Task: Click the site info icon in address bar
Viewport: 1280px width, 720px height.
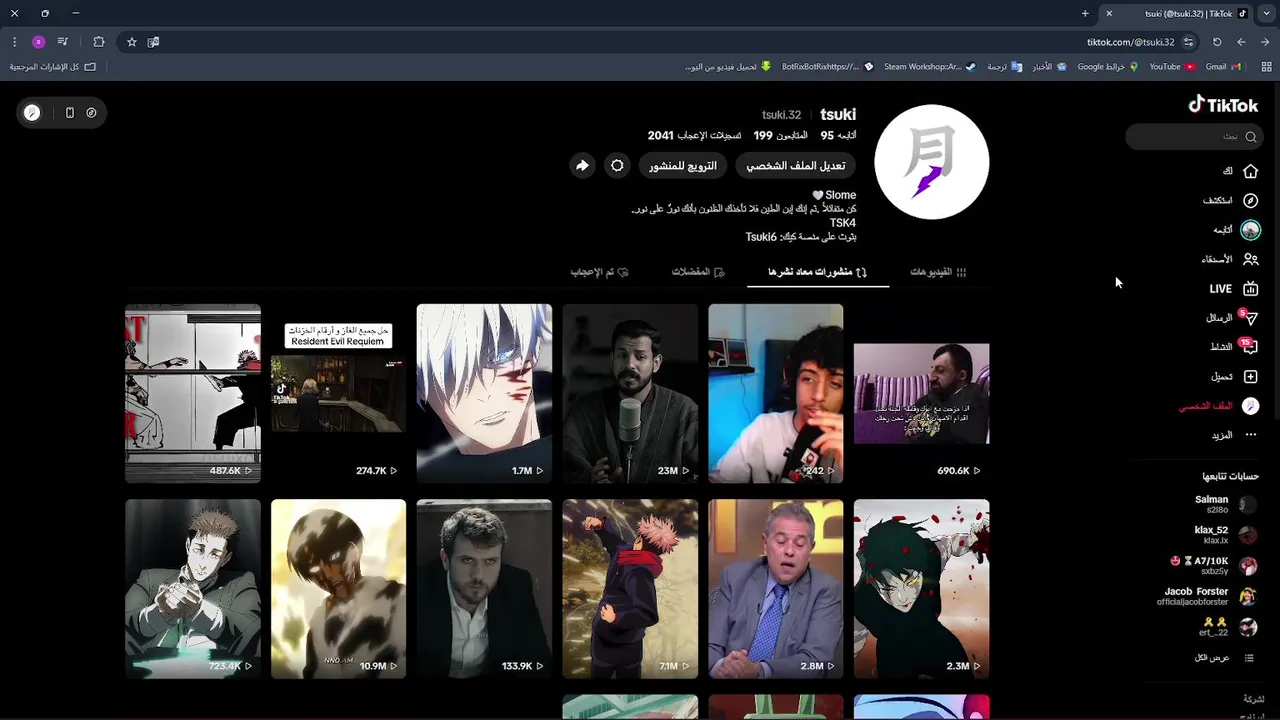Action: (x=1188, y=42)
